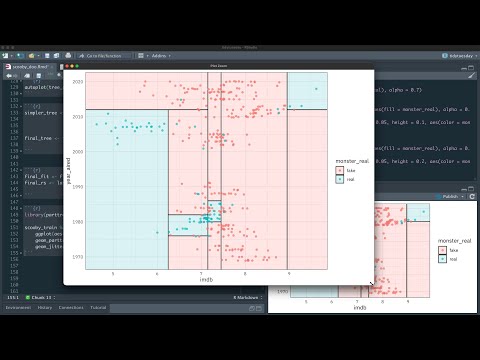This screenshot has width=480, height=360.
Task: Click the back arrow in the editor toolbar
Action: coord(9,76)
